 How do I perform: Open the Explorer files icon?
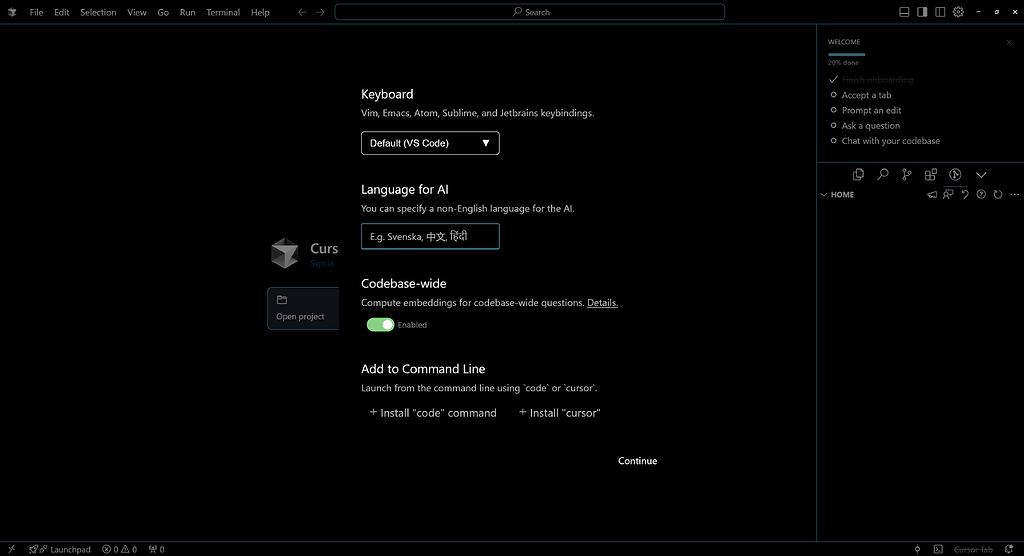858,174
